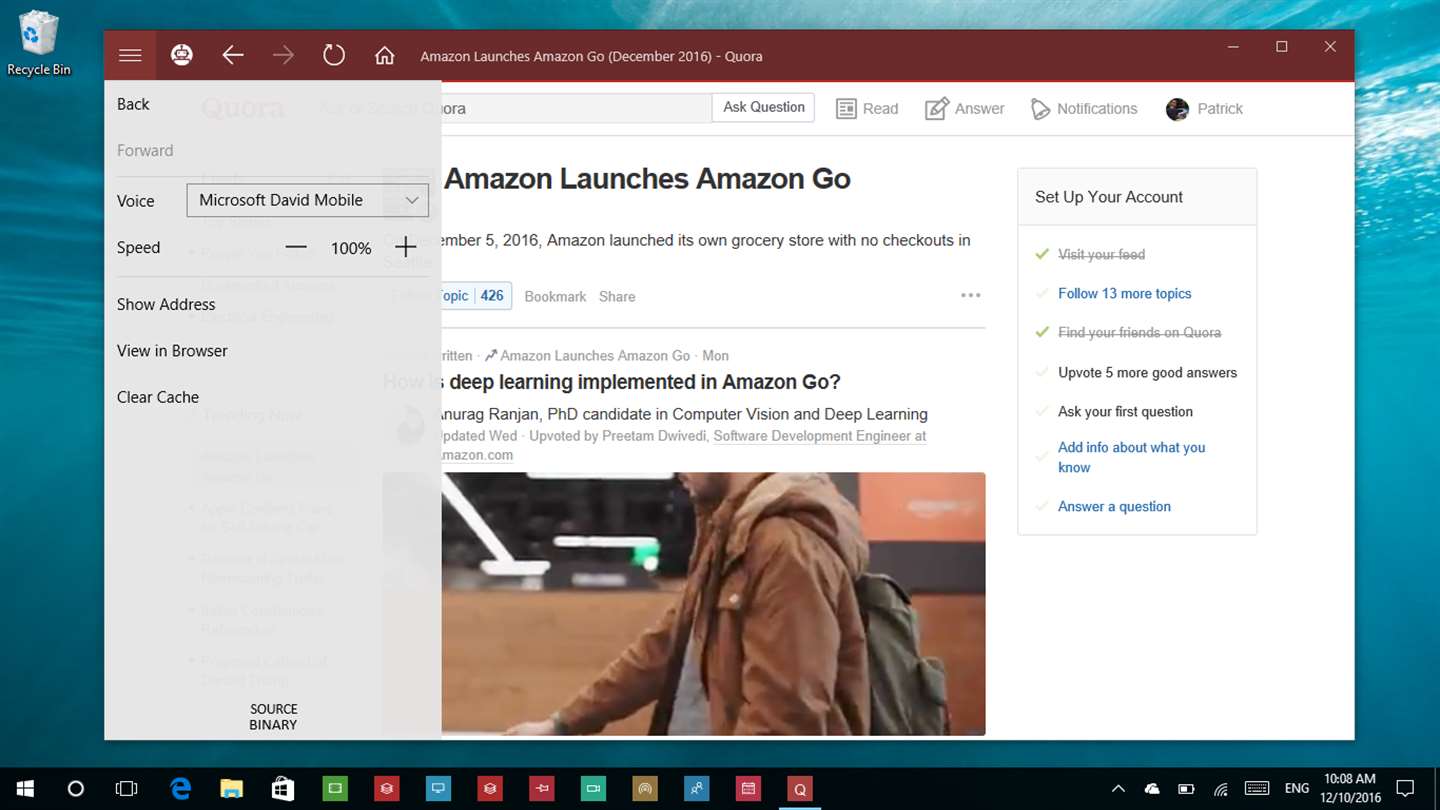Click SOURCE BINARY at menu bottom
The width and height of the screenshot is (1440, 810).
click(x=273, y=717)
